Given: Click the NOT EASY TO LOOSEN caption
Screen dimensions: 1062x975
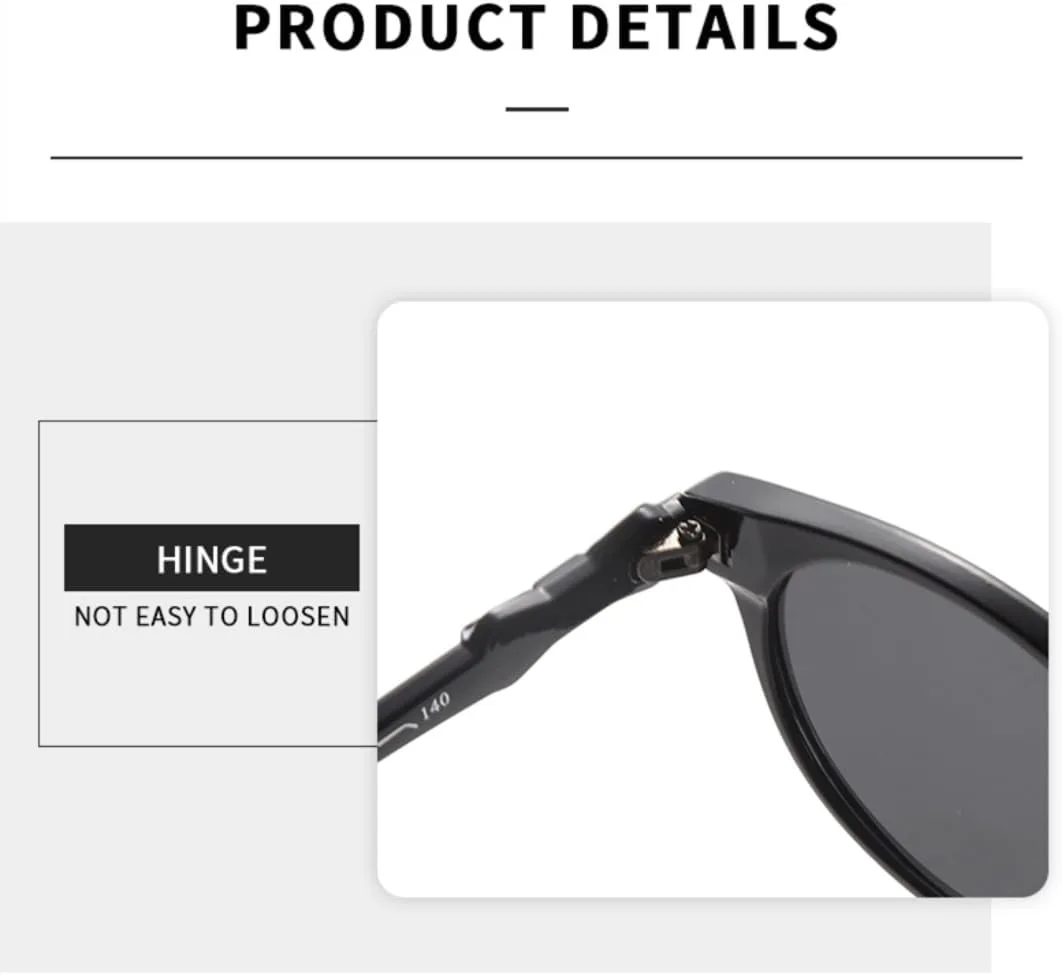Looking at the screenshot, I should point(212,616).
